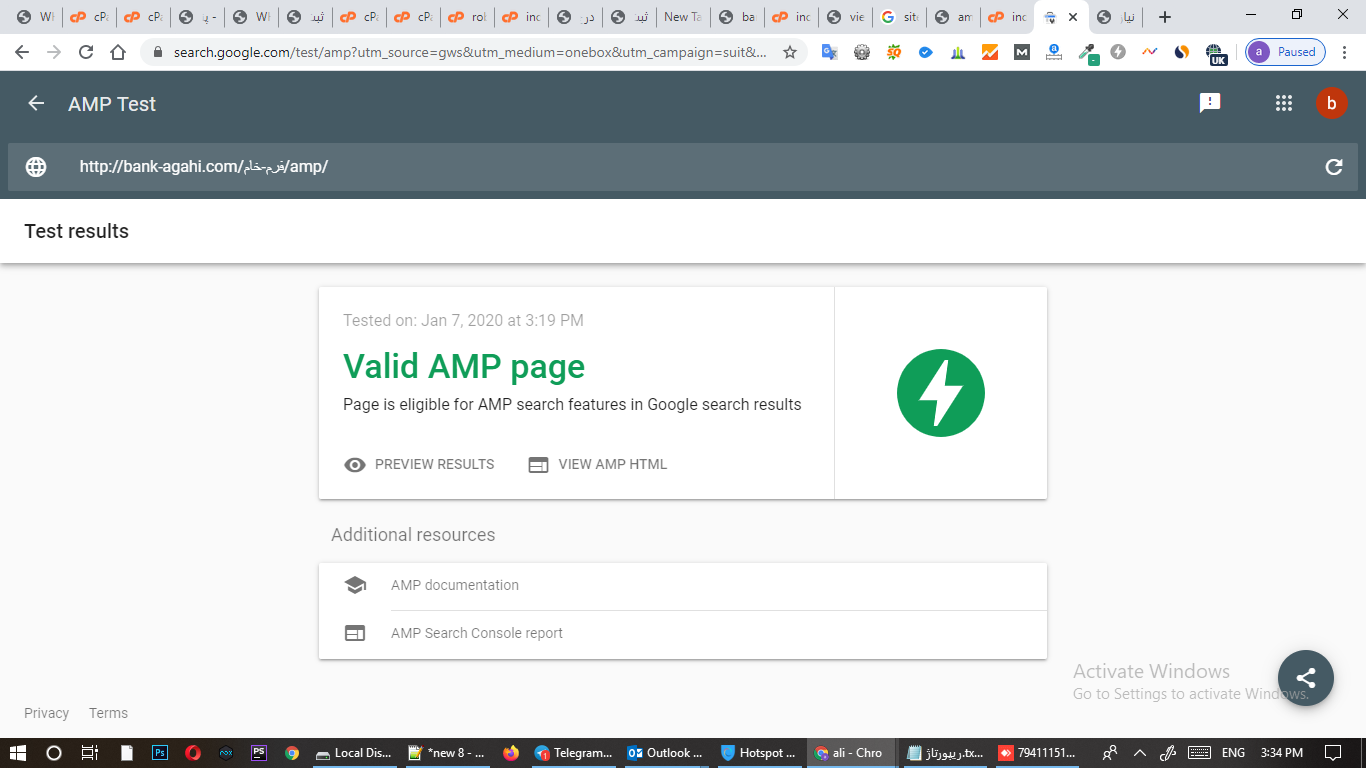The height and width of the screenshot is (768, 1366).
Task: Switch to the 'rol' browser tab
Action: click(x=467, y=17)
